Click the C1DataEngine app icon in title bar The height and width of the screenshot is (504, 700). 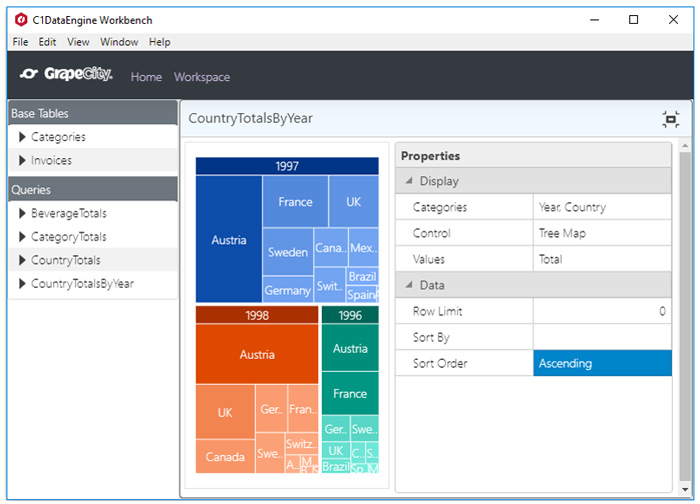(21, 20)
